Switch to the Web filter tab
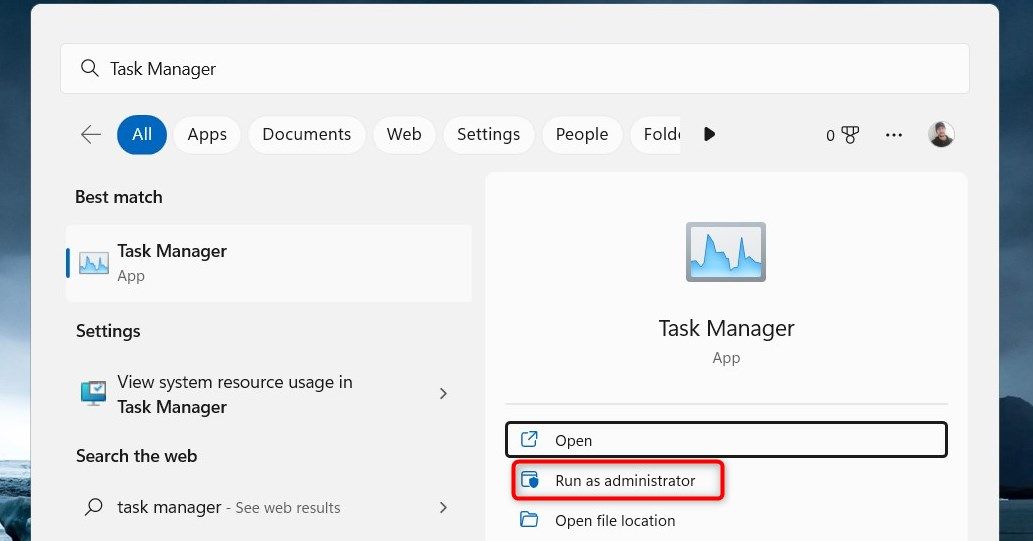The width and height of the screenshot is (1033, 541). tap(404, 134)
